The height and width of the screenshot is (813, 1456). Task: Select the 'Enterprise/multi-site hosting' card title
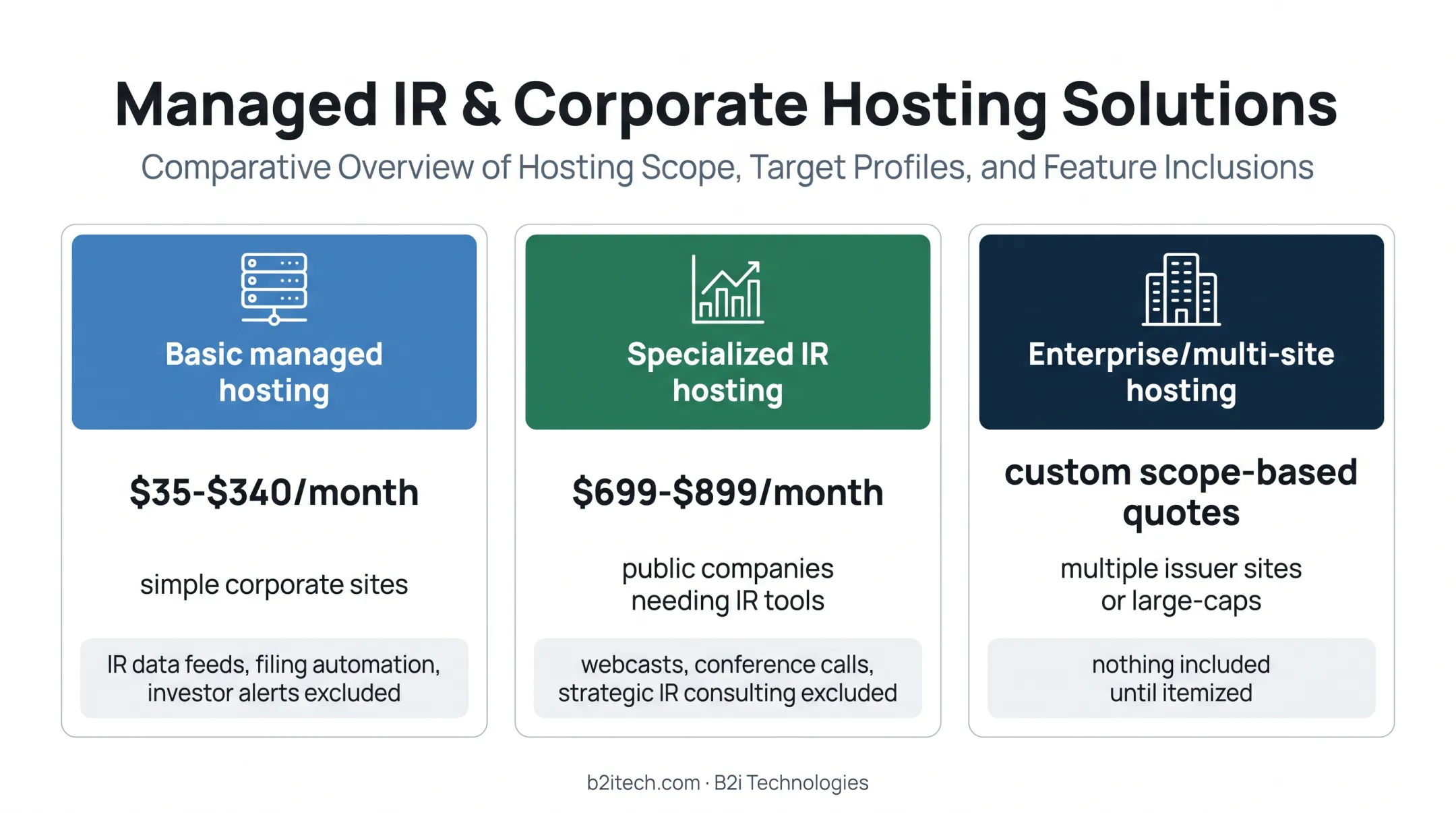[x=1181, y=372]
